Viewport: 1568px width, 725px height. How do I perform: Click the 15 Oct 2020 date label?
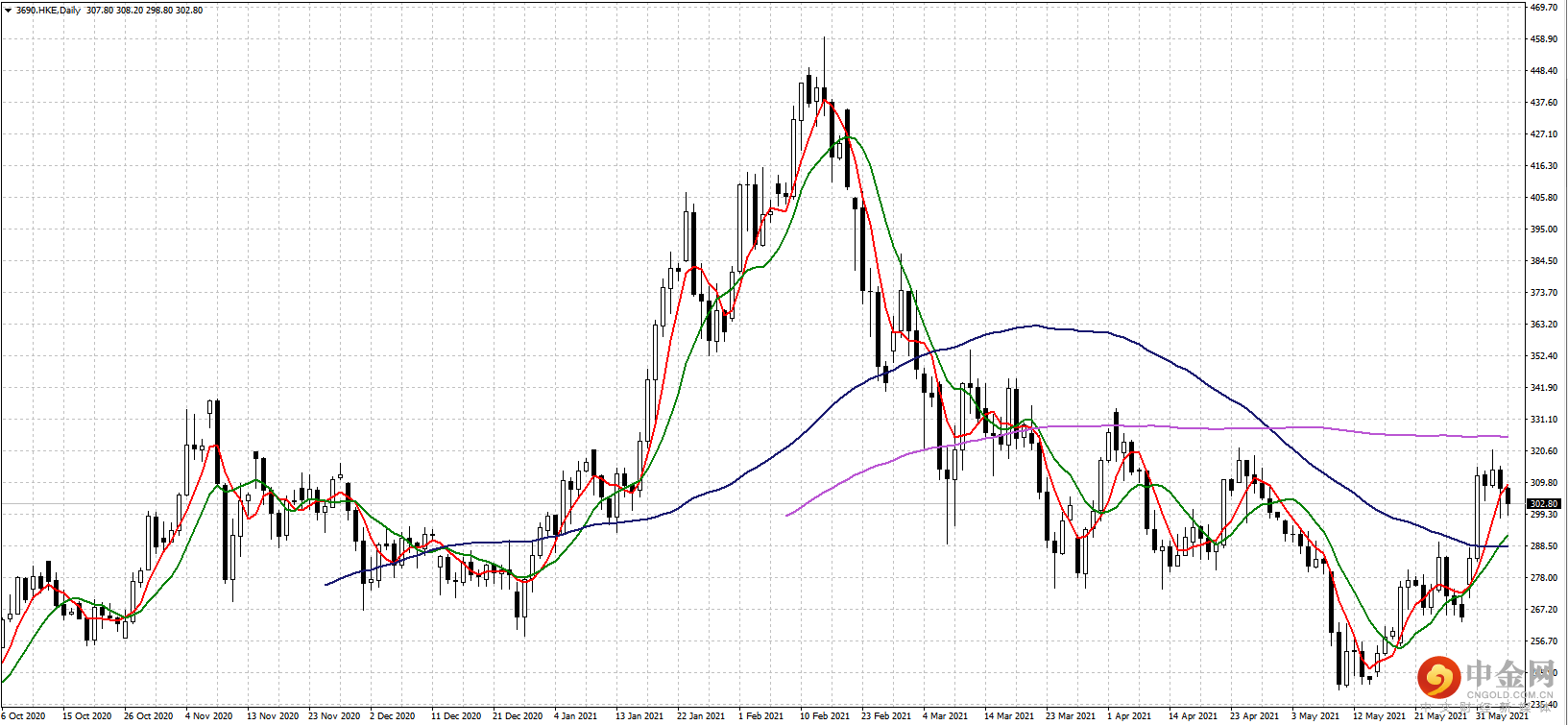(86, 716)
